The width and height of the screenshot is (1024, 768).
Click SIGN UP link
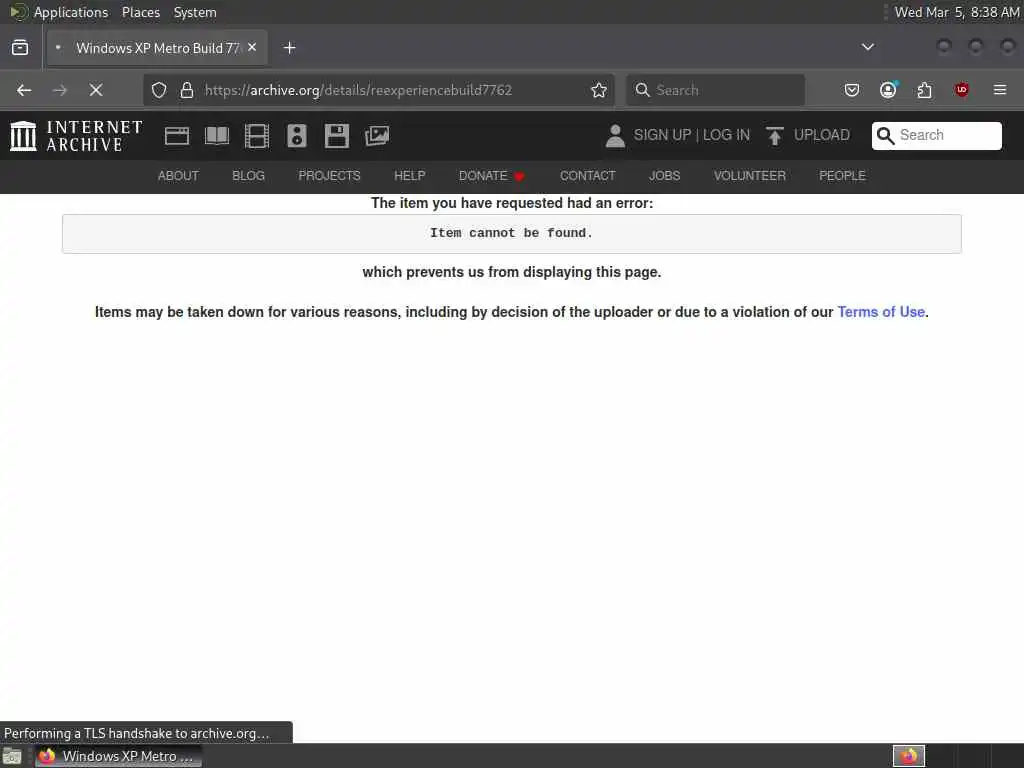pos(662,135)
